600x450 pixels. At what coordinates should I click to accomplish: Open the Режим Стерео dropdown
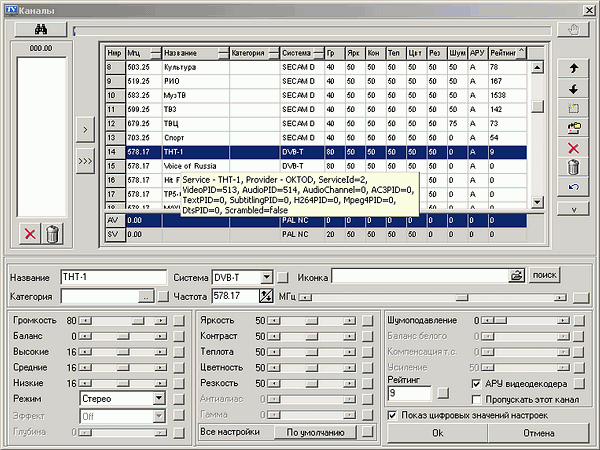click(x=159, y=398)
